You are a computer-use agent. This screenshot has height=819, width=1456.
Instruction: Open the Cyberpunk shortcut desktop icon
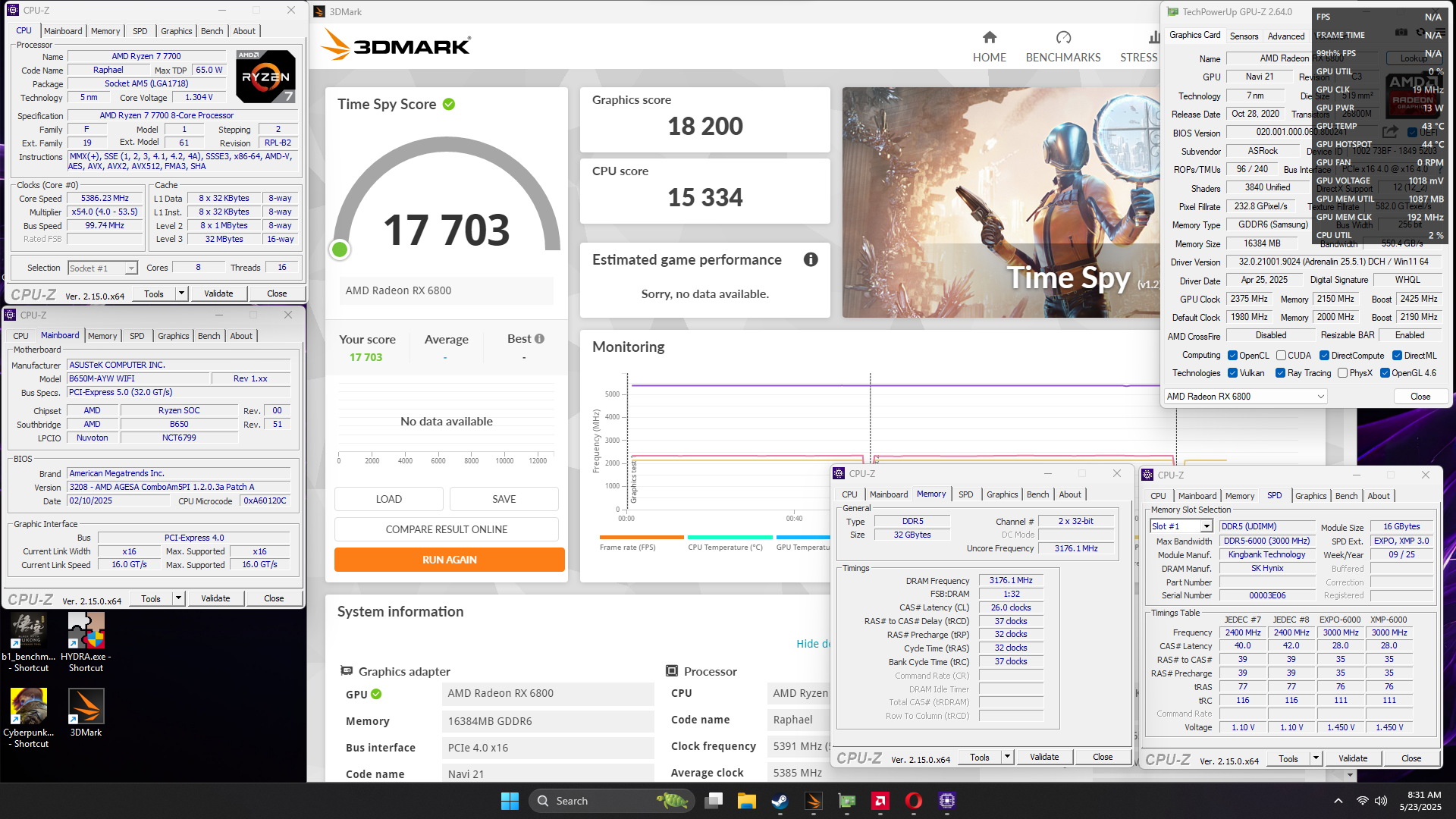point(29,718)
